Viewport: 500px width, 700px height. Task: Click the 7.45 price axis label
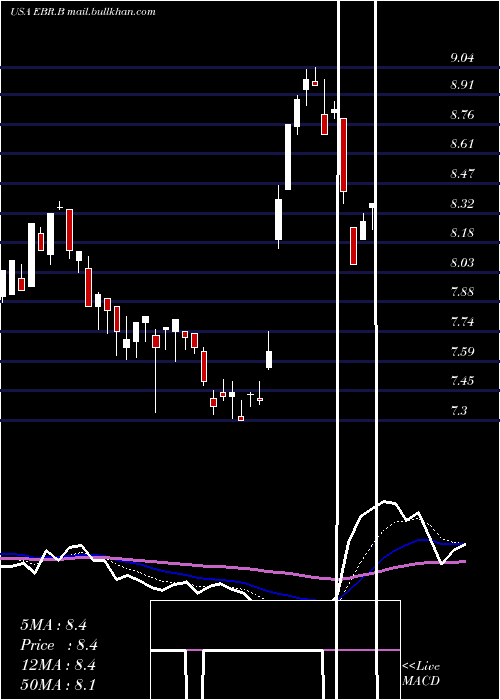click(462, 381)
